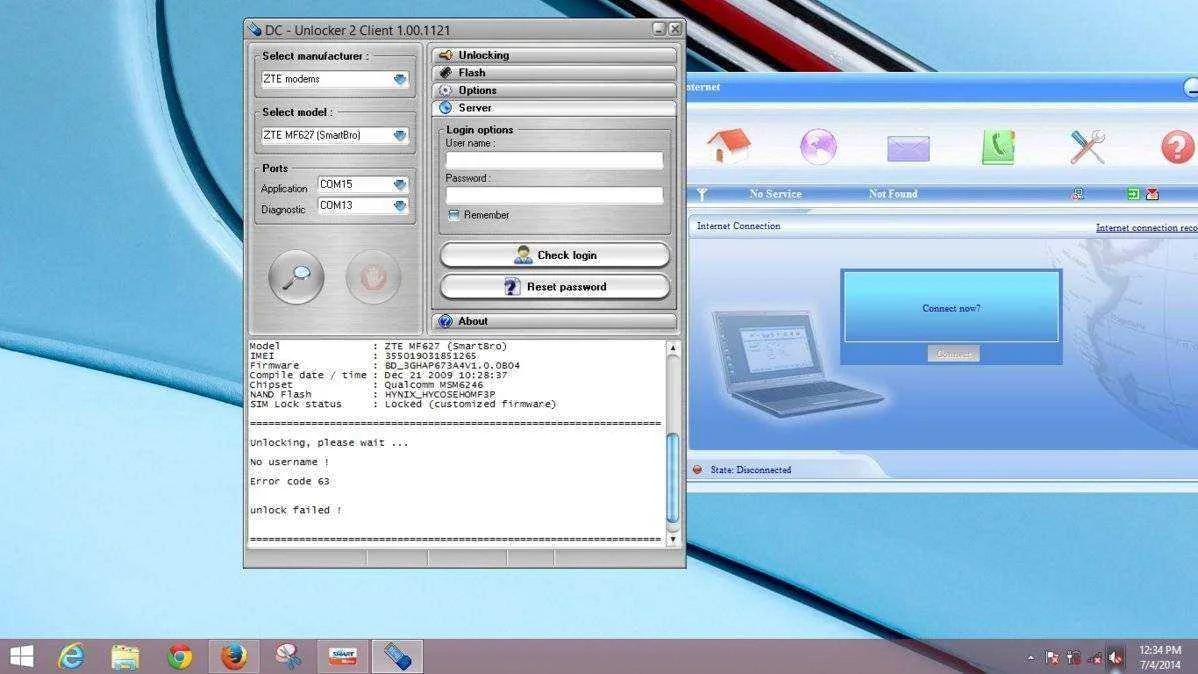Screen dimensions: 1198x674
Task: Click the Reset password button
Action: point(555,287)
